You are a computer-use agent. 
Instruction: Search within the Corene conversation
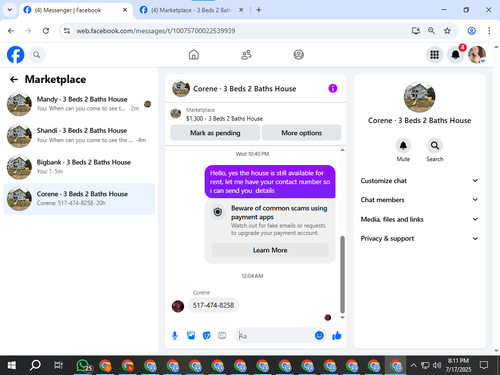(x=435, y=146)
